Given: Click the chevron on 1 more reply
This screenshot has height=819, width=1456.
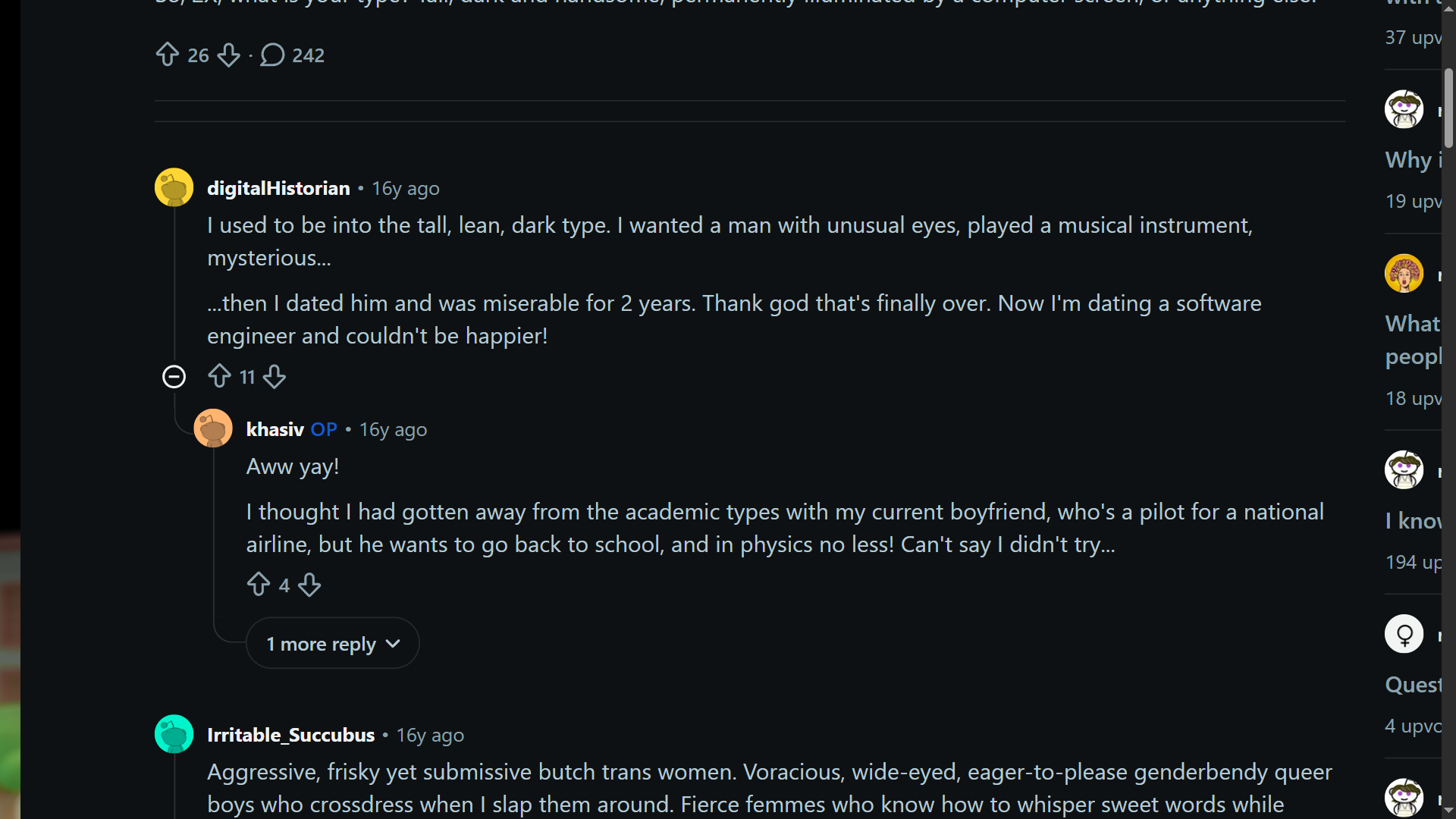Looking at the screenshot, I should click(393, 643).
